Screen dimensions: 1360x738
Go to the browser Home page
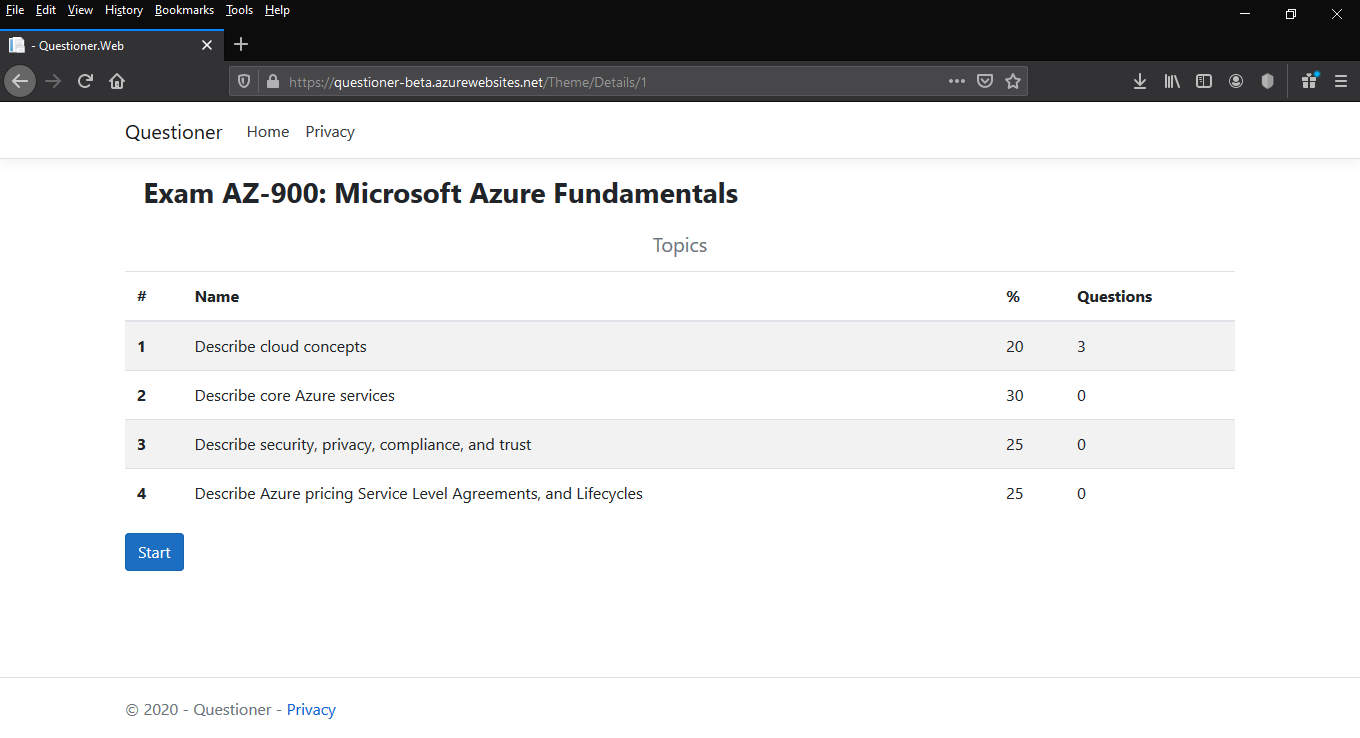coord(117,81)
